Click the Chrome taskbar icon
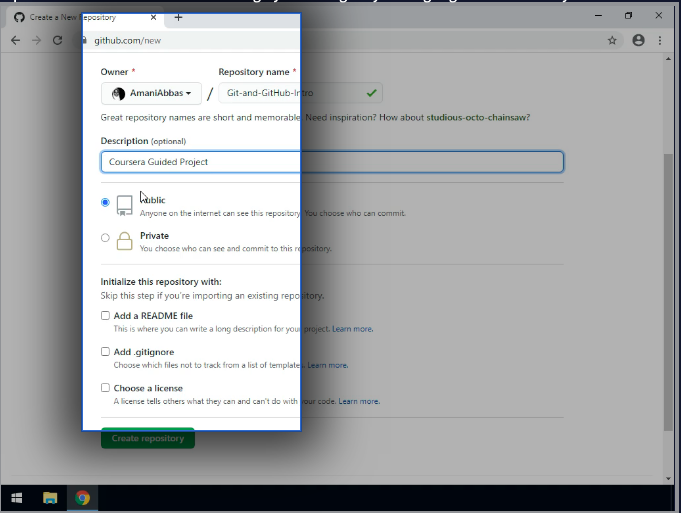The image size is (681, 513). pos(82,498)
